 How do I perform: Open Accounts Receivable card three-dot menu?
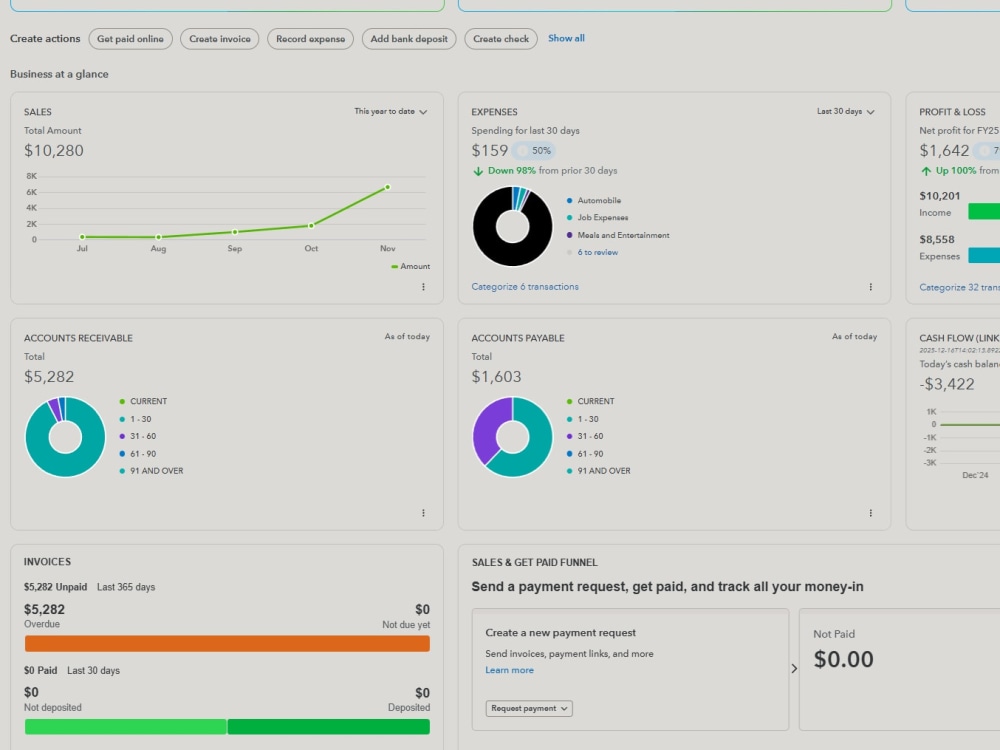coord(423,513)
